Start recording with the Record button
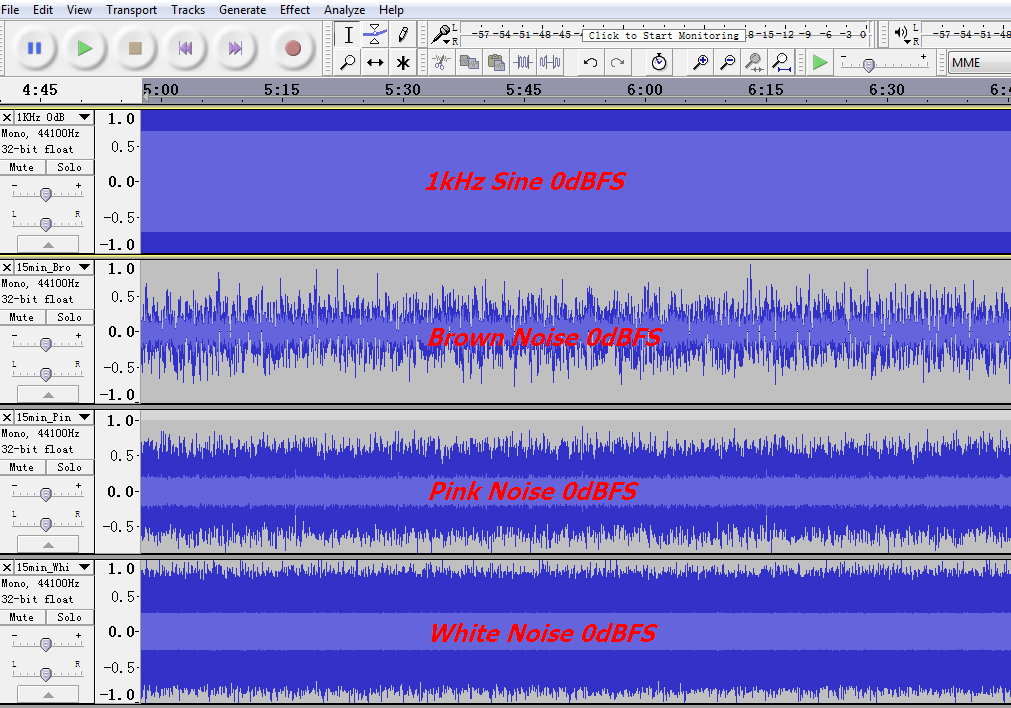This screenshot has height=708, width=1011. [293, 48]
